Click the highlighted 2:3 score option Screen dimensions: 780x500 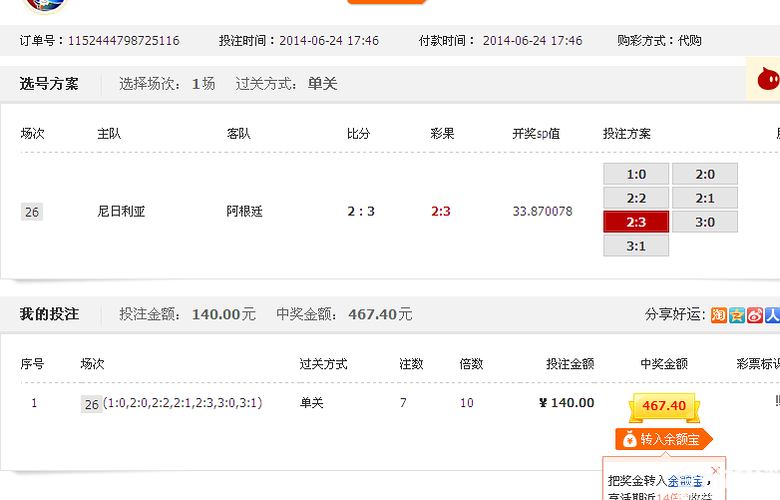pos(636,222)
